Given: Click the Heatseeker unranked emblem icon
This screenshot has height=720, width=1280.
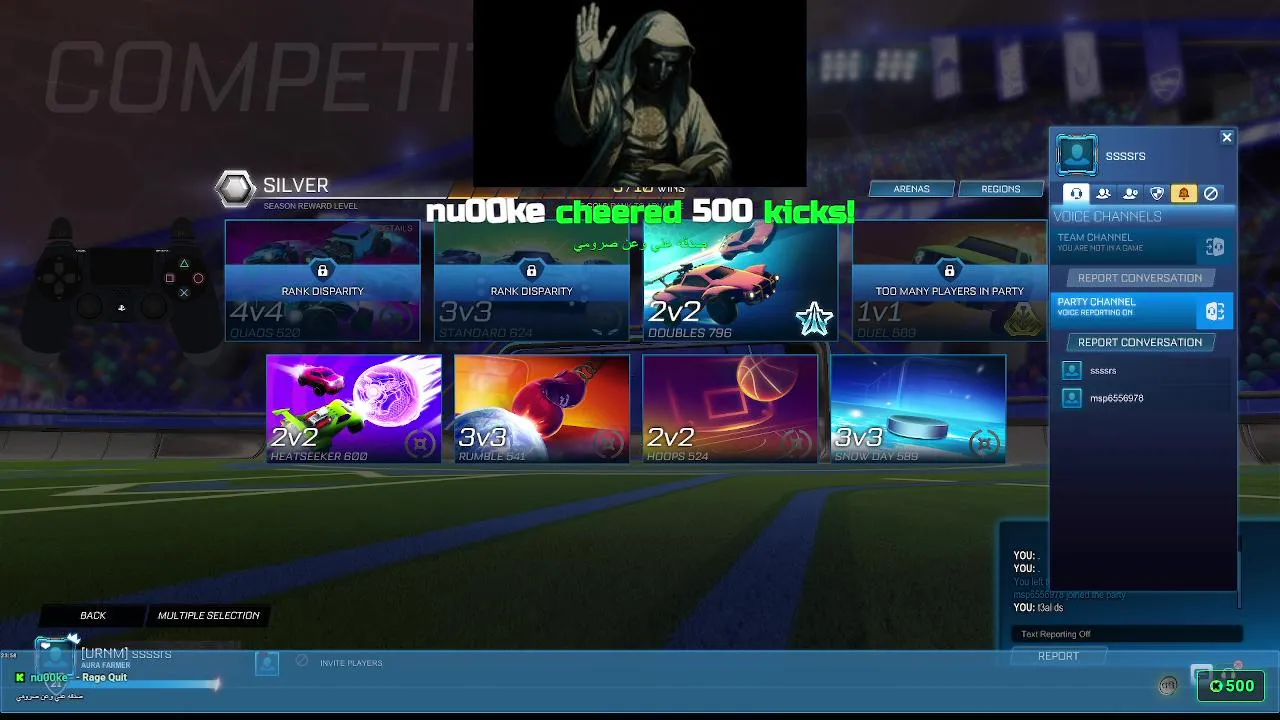Looking at the screenshot, I should tap(420, 442).
